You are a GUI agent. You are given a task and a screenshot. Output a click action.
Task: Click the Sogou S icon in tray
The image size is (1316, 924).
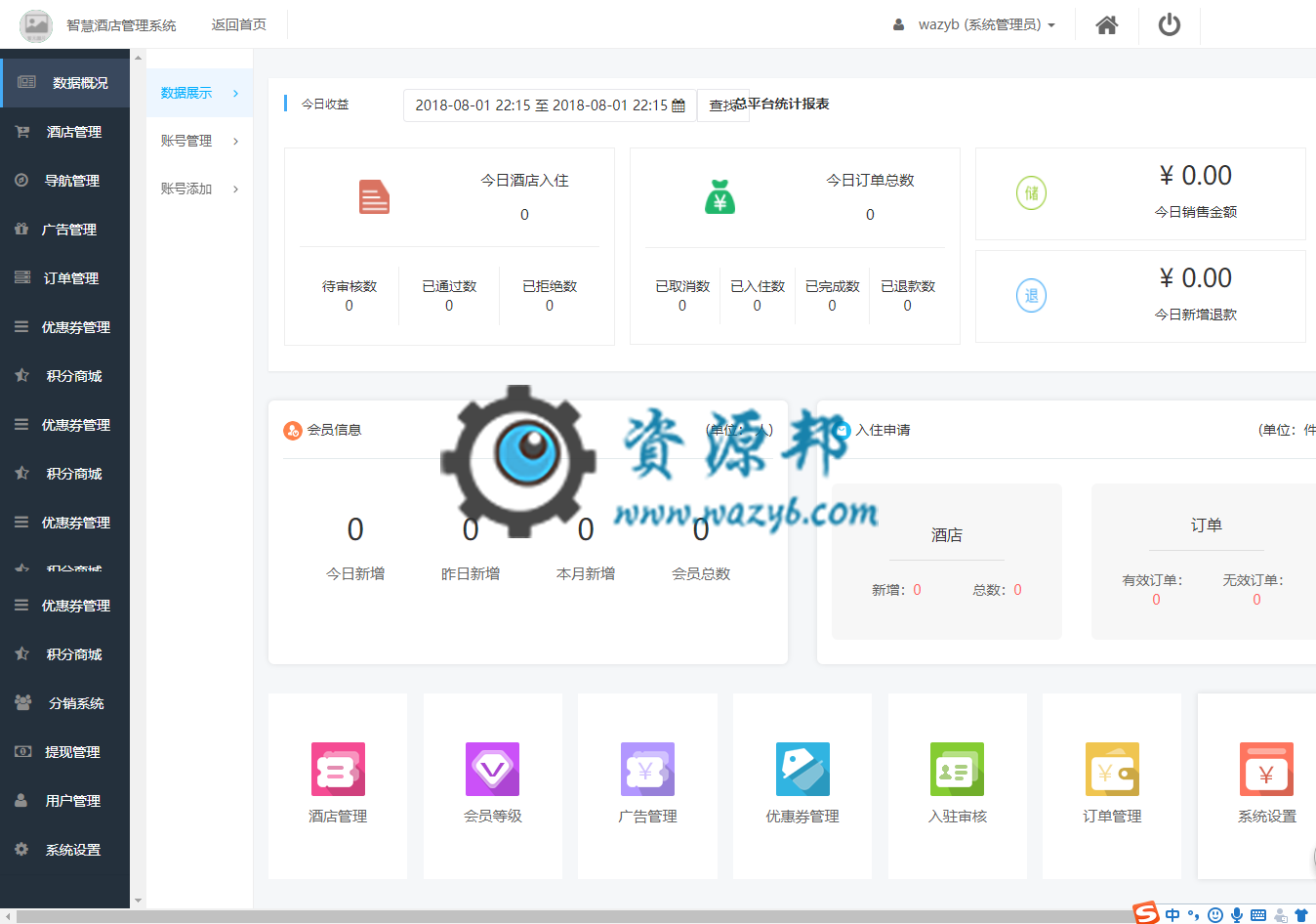point(1146,913)
